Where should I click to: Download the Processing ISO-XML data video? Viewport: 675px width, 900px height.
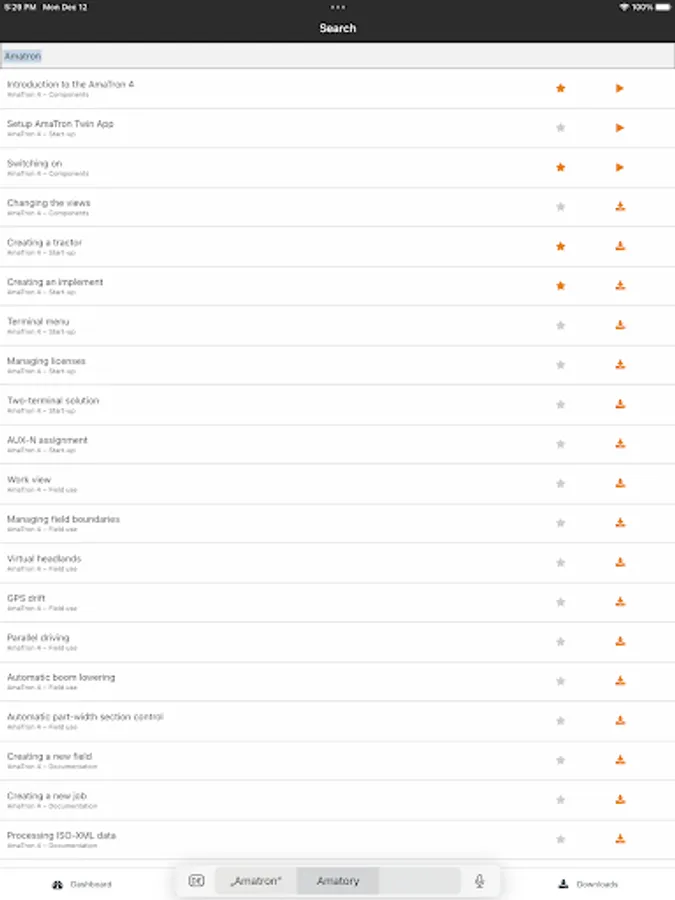pos(620,839)
